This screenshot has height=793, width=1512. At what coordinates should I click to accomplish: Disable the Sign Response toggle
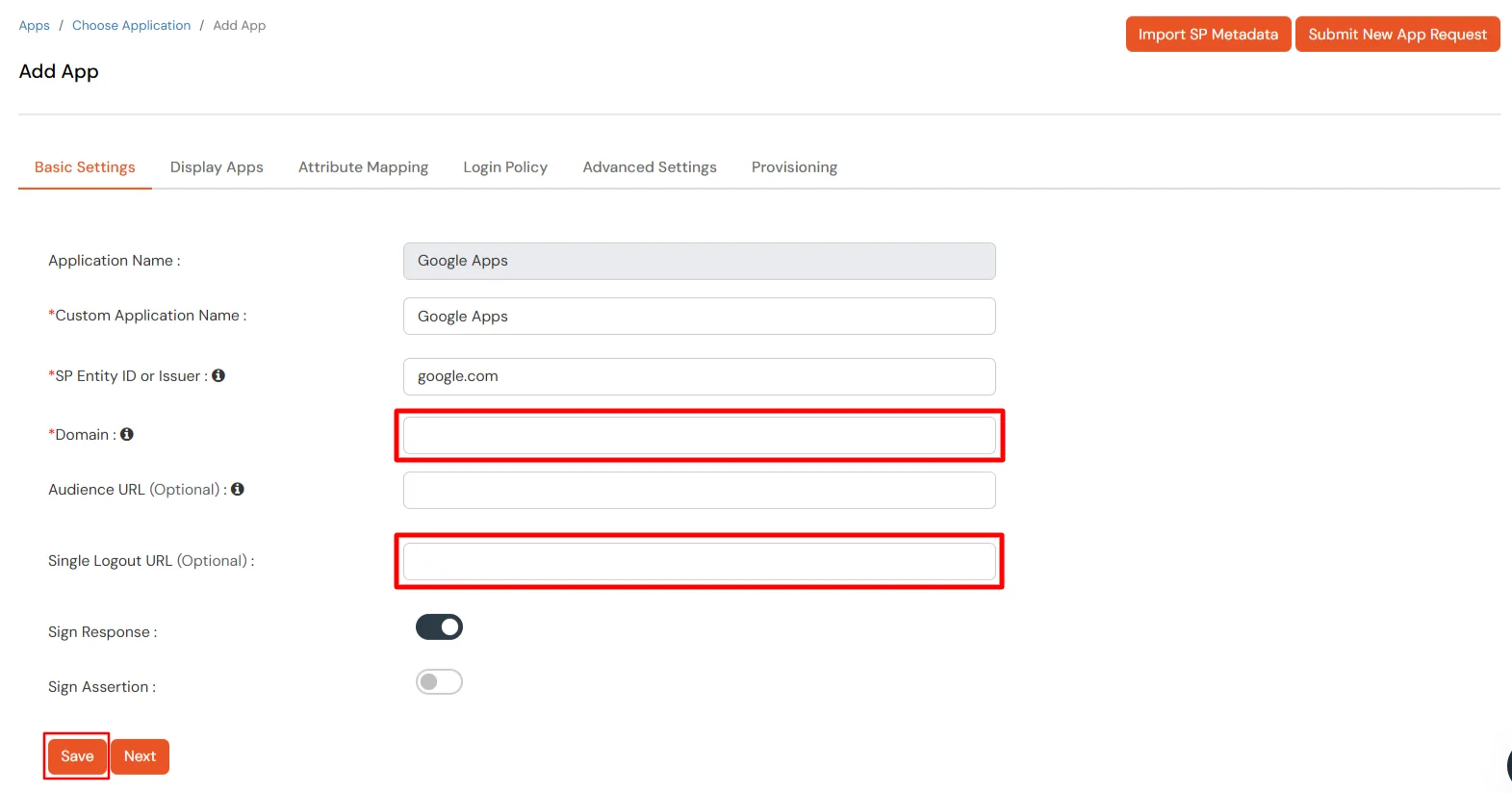click(x=439, y=627)
